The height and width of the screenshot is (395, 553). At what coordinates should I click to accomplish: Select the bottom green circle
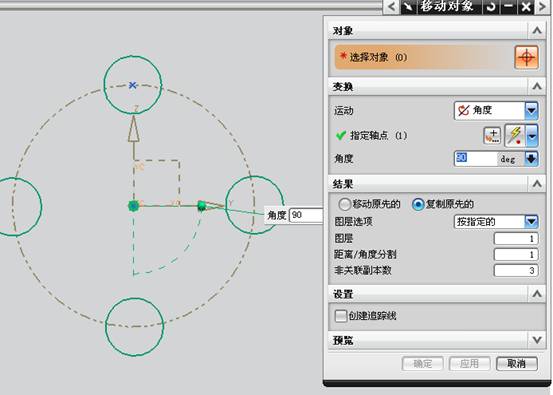click(x=134, y=327)
